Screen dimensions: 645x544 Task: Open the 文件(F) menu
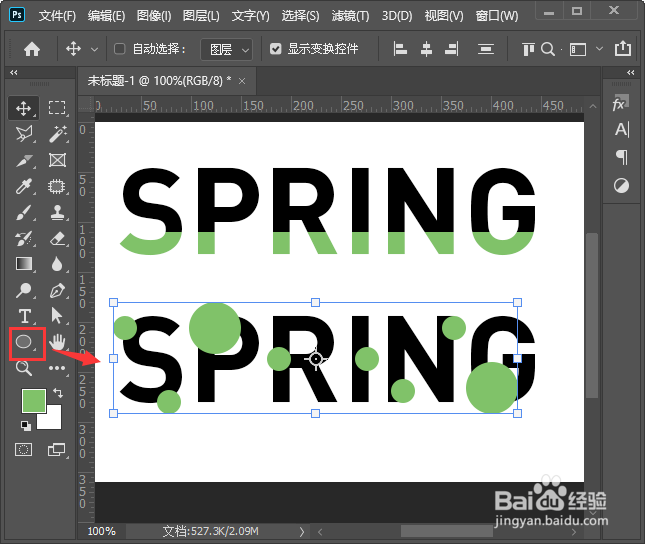pyautogui.click(x=57, y=16)
